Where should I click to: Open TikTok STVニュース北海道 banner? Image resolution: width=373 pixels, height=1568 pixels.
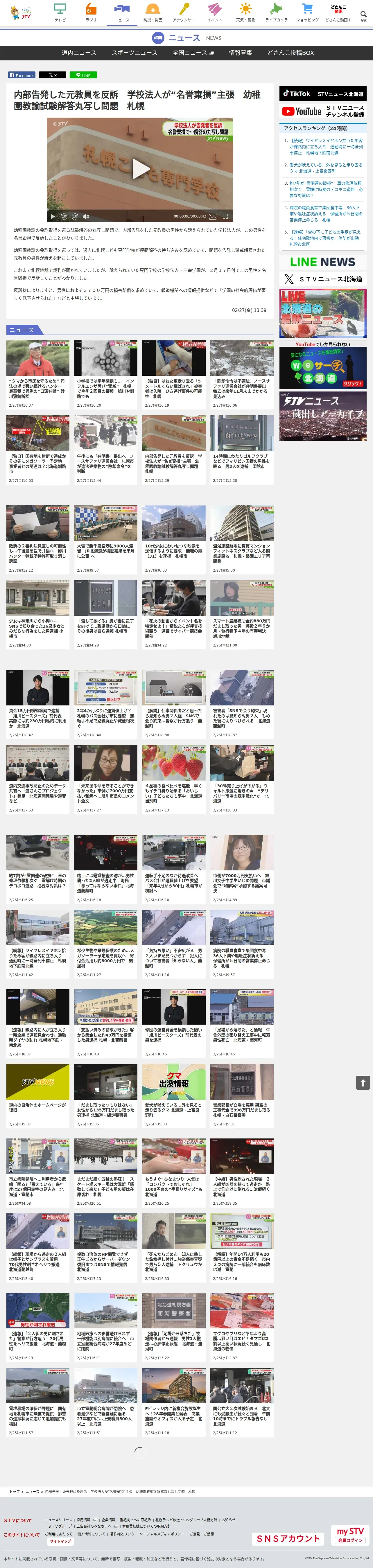click(x=322, y=94)
